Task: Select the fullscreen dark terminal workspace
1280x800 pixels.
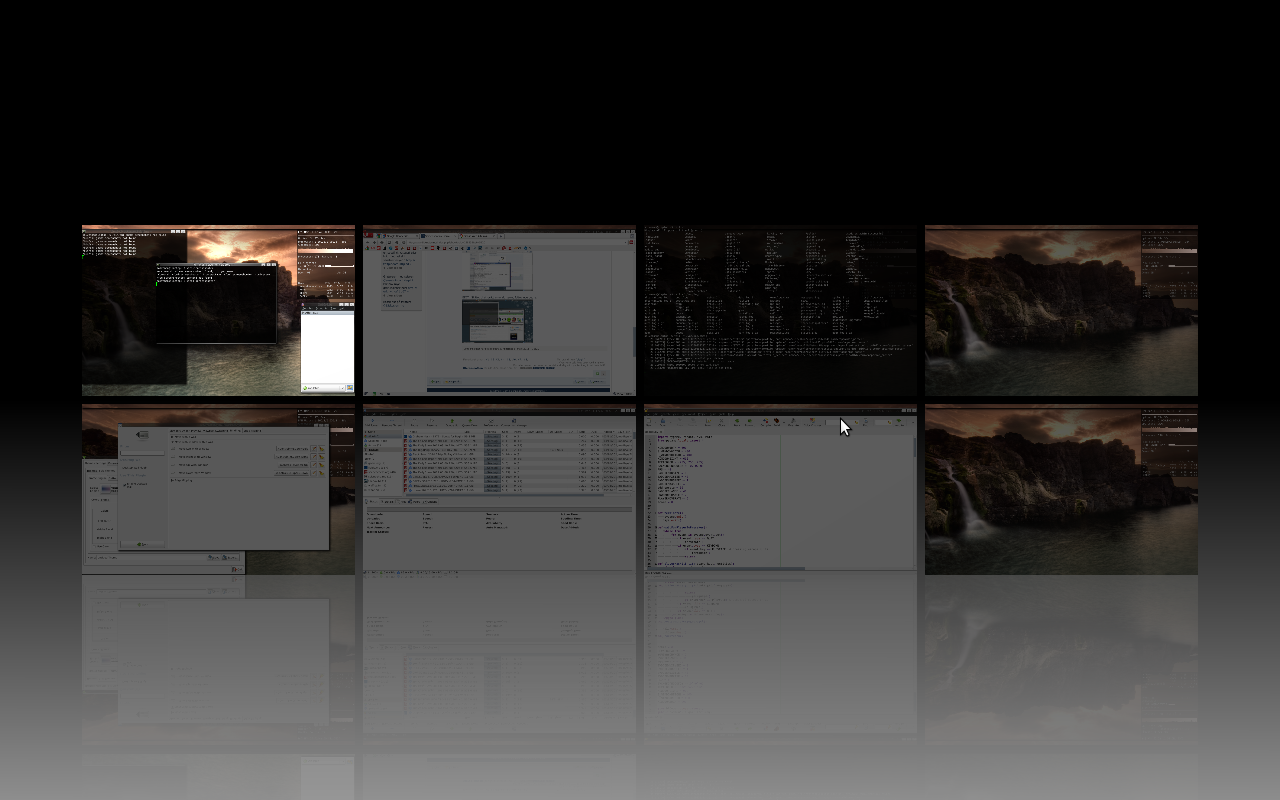Action: point(780,310)
